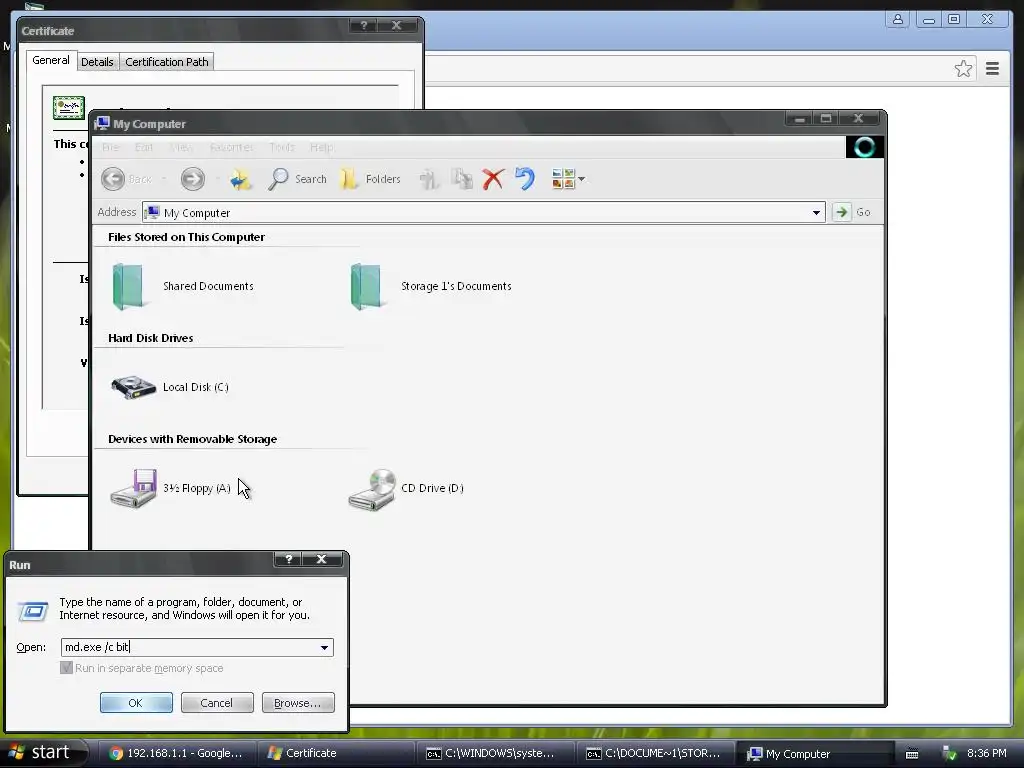
Task: Expand Open history dropdown in Run dialog
Action: click(x=325, y=647)
